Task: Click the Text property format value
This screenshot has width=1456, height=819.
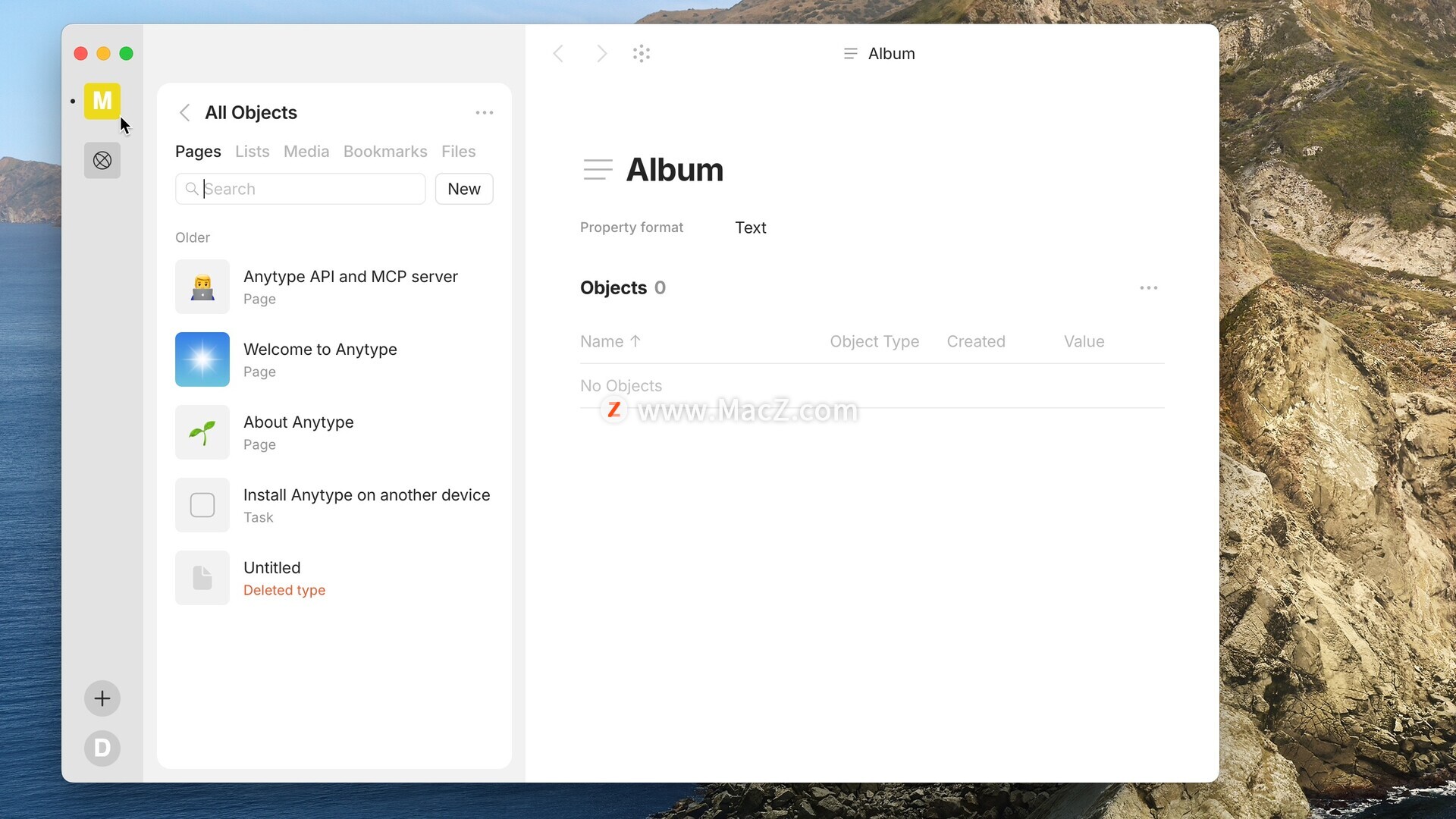Action: [751, 227]
